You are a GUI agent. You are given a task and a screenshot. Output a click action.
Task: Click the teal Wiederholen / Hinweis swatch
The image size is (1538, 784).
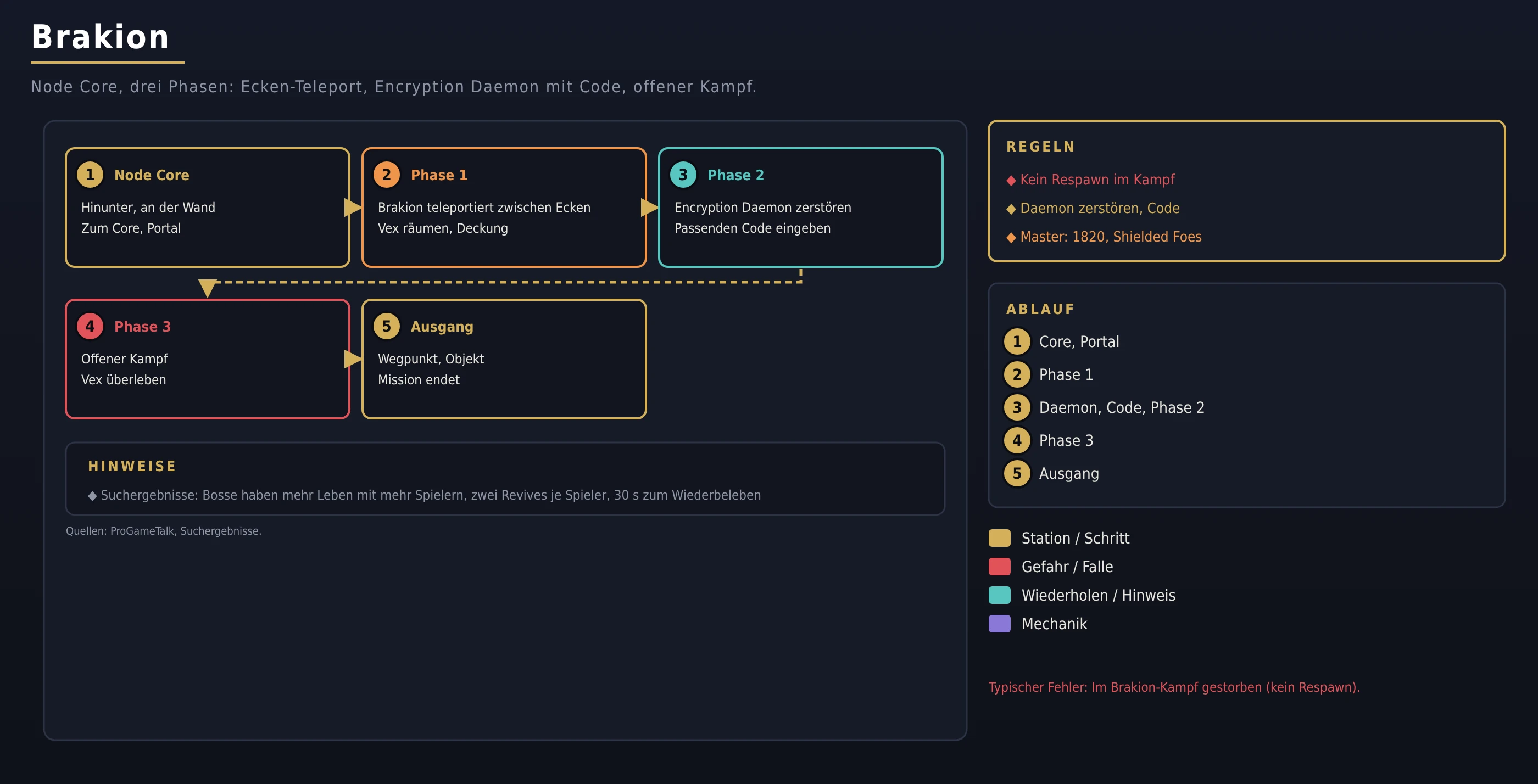pyautogui.click(x=1000, y=595)
